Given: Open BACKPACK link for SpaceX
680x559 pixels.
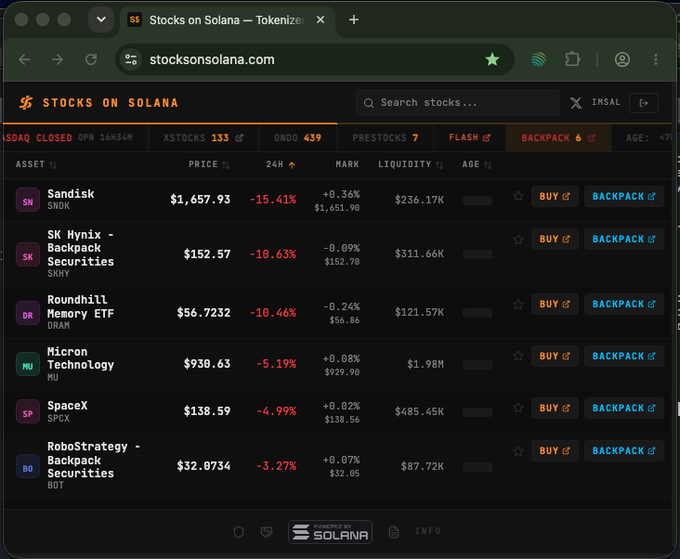Looking at the screenshot, I should pyautogui.click(x=624, y=408).
